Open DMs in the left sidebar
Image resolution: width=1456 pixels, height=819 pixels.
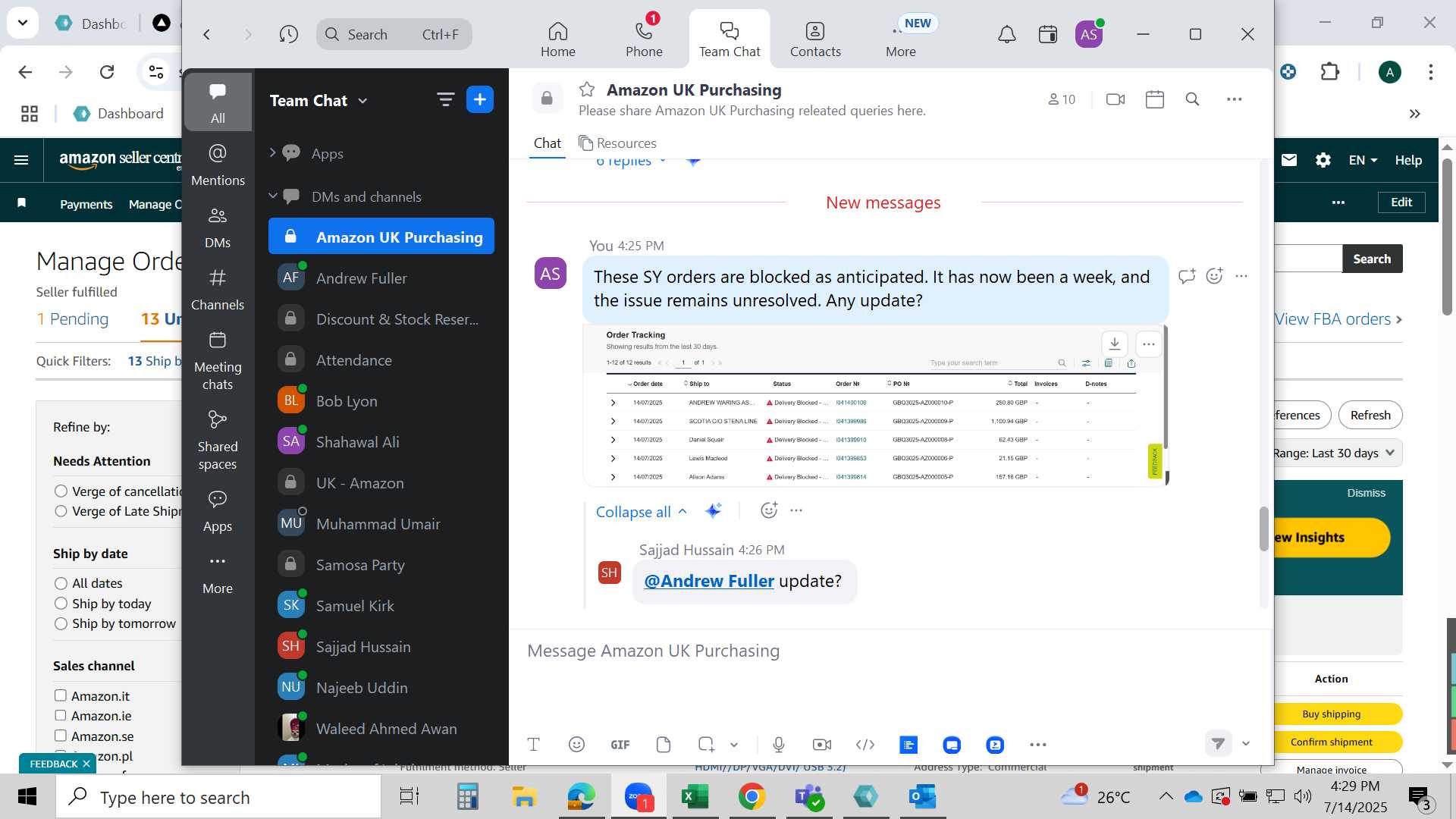pyautogui.click(x=218, y=227)
